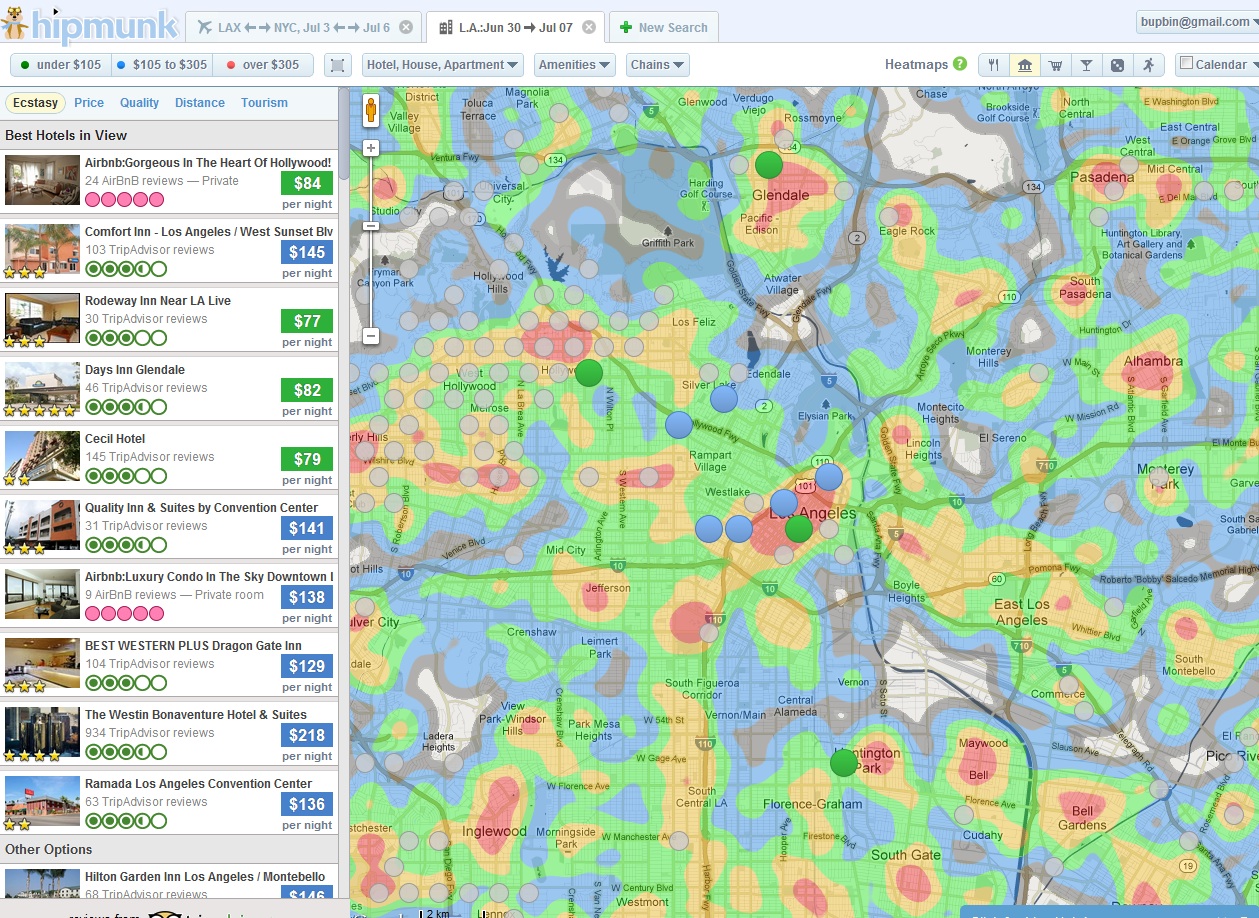This screenshot has width=1259, height=918.
Task: Open the Days Inn Glendale photo thumbnail
Action: point(42,387)
